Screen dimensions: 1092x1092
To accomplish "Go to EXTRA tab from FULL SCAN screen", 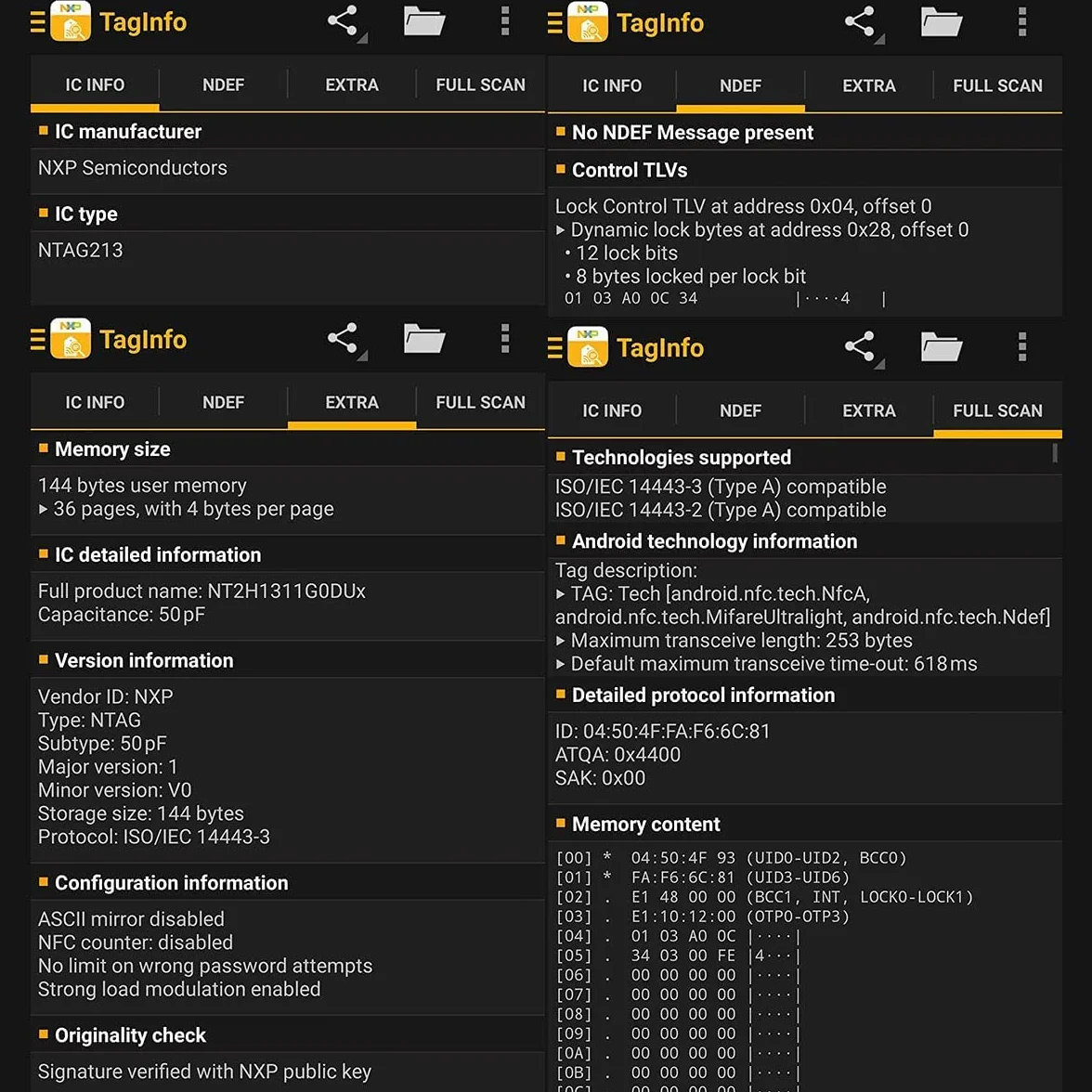I will coord(869,410).
